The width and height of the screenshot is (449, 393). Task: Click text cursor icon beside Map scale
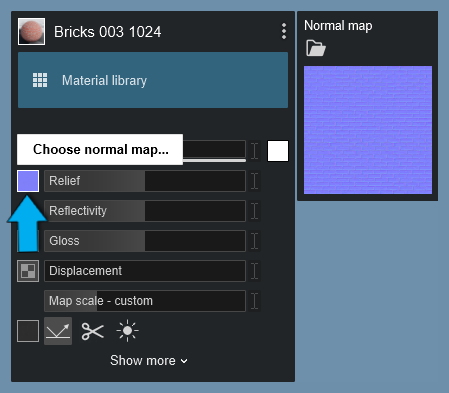click(x=254, y=301)
